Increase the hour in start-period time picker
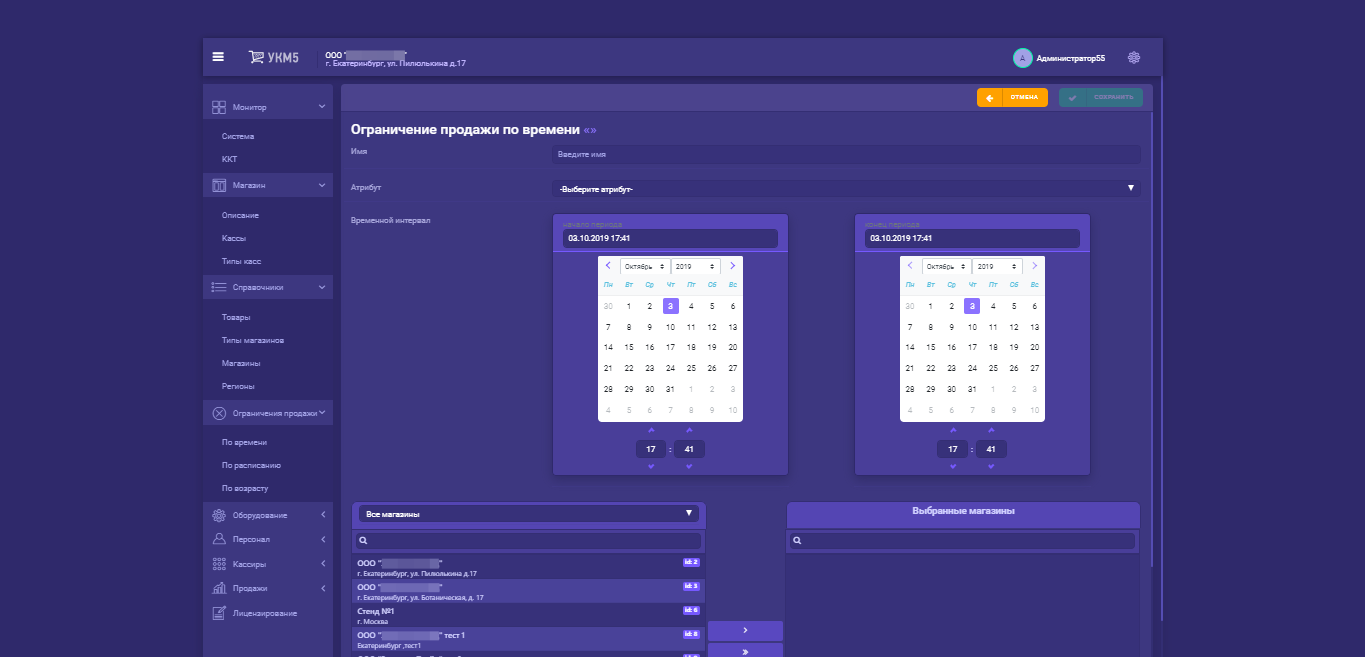The width and height of the screenshot is (1365, 657). tap(651, 430)
